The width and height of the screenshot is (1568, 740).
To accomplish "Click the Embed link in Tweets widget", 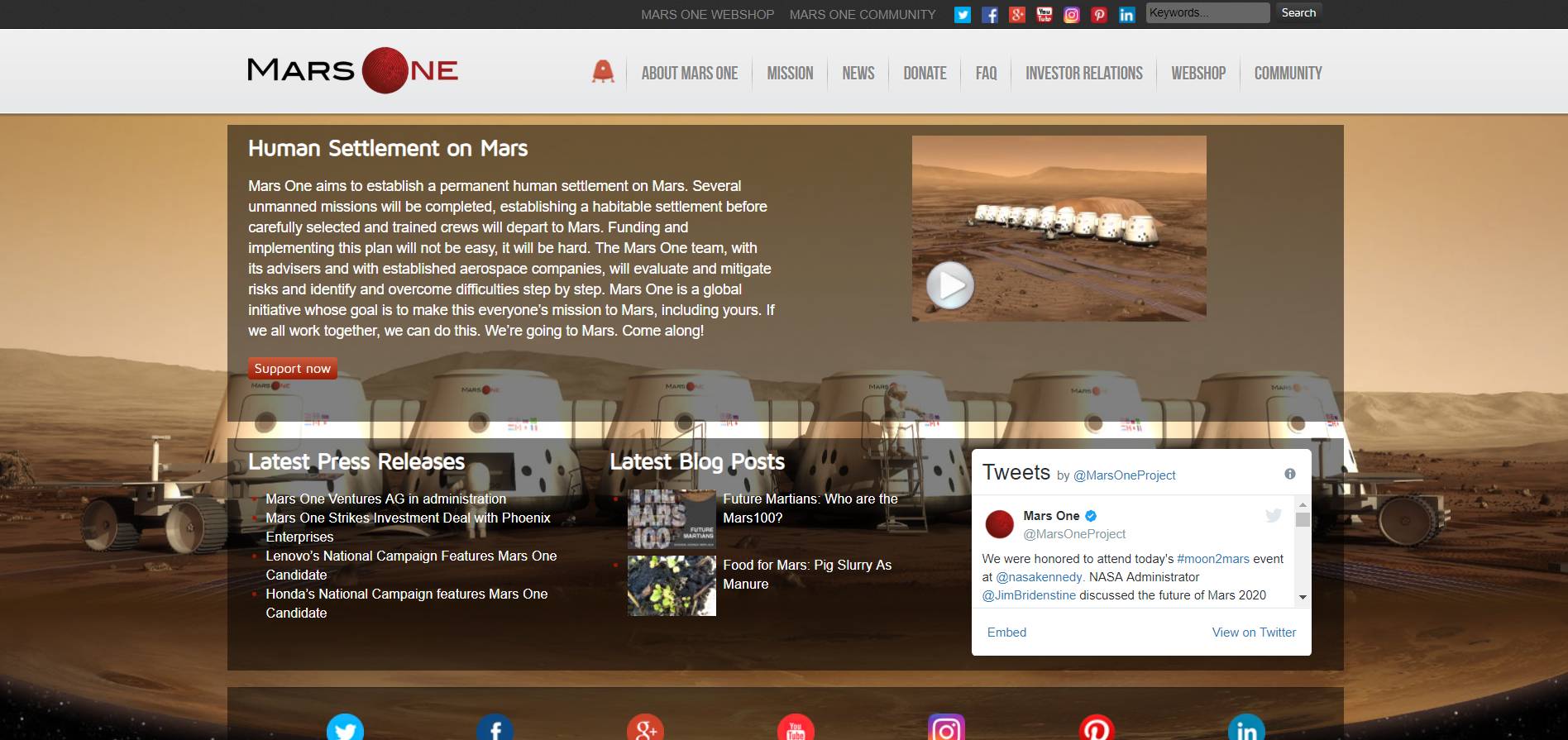I will [1006, 633].
